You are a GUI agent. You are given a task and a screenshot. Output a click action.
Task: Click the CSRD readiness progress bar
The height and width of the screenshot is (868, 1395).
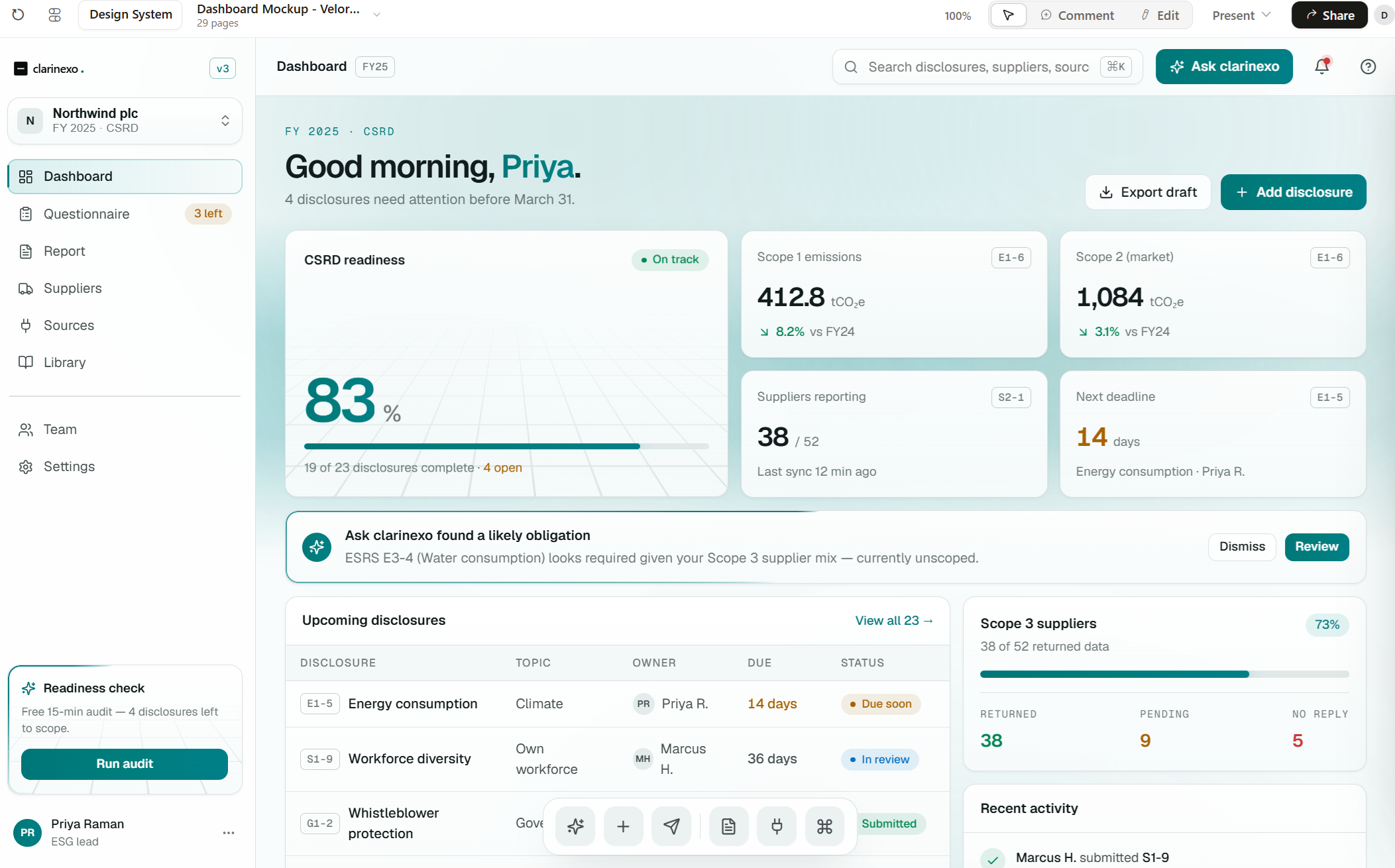(506, 447)
